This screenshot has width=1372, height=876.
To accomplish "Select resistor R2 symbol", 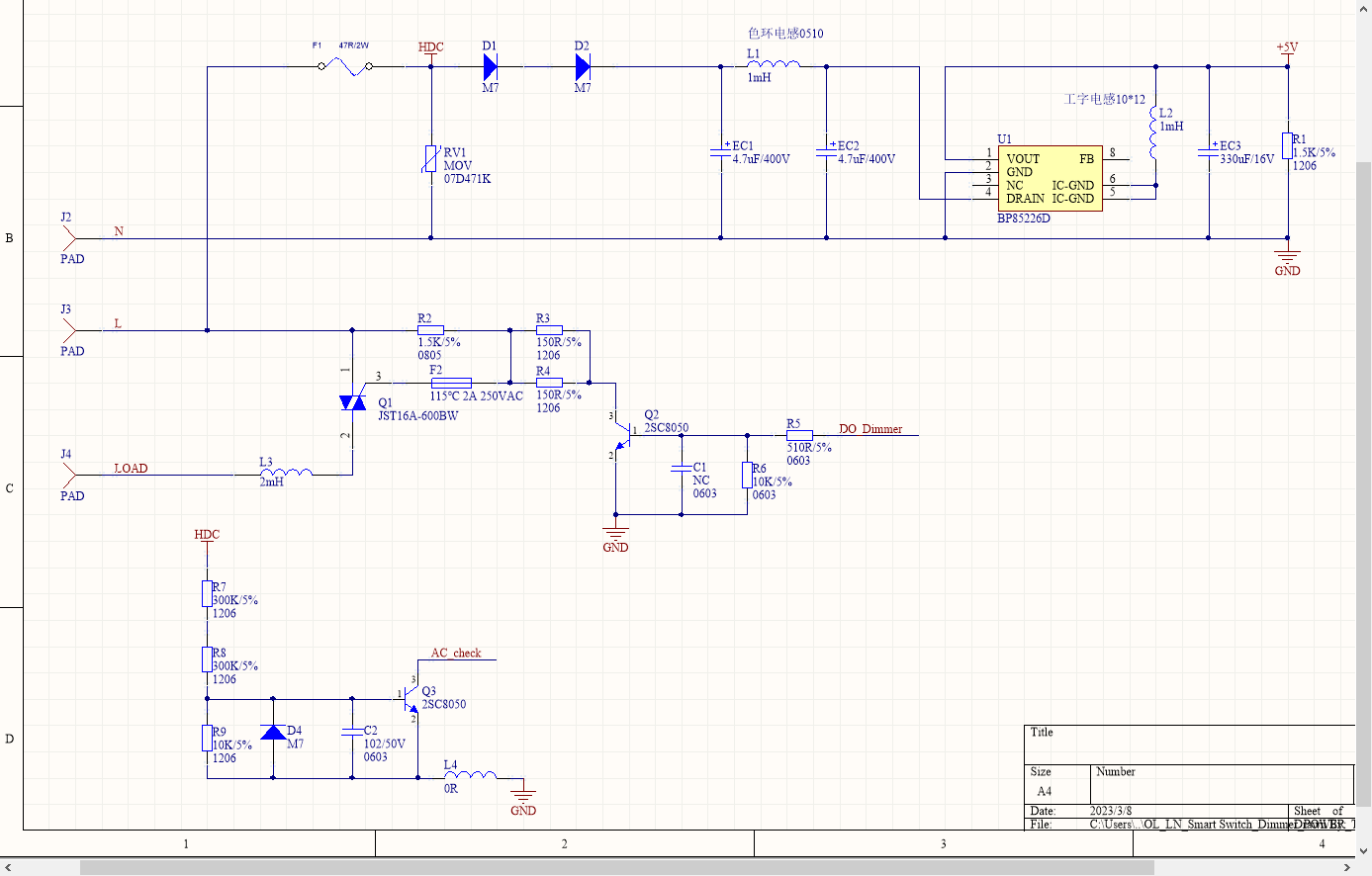I will 430,330.
